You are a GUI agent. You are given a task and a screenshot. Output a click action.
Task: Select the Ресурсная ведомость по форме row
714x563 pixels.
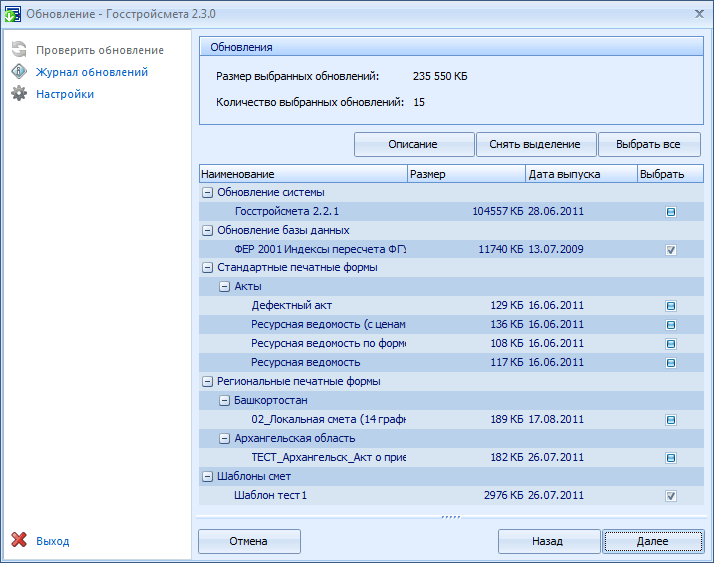[x=451, y=344]
